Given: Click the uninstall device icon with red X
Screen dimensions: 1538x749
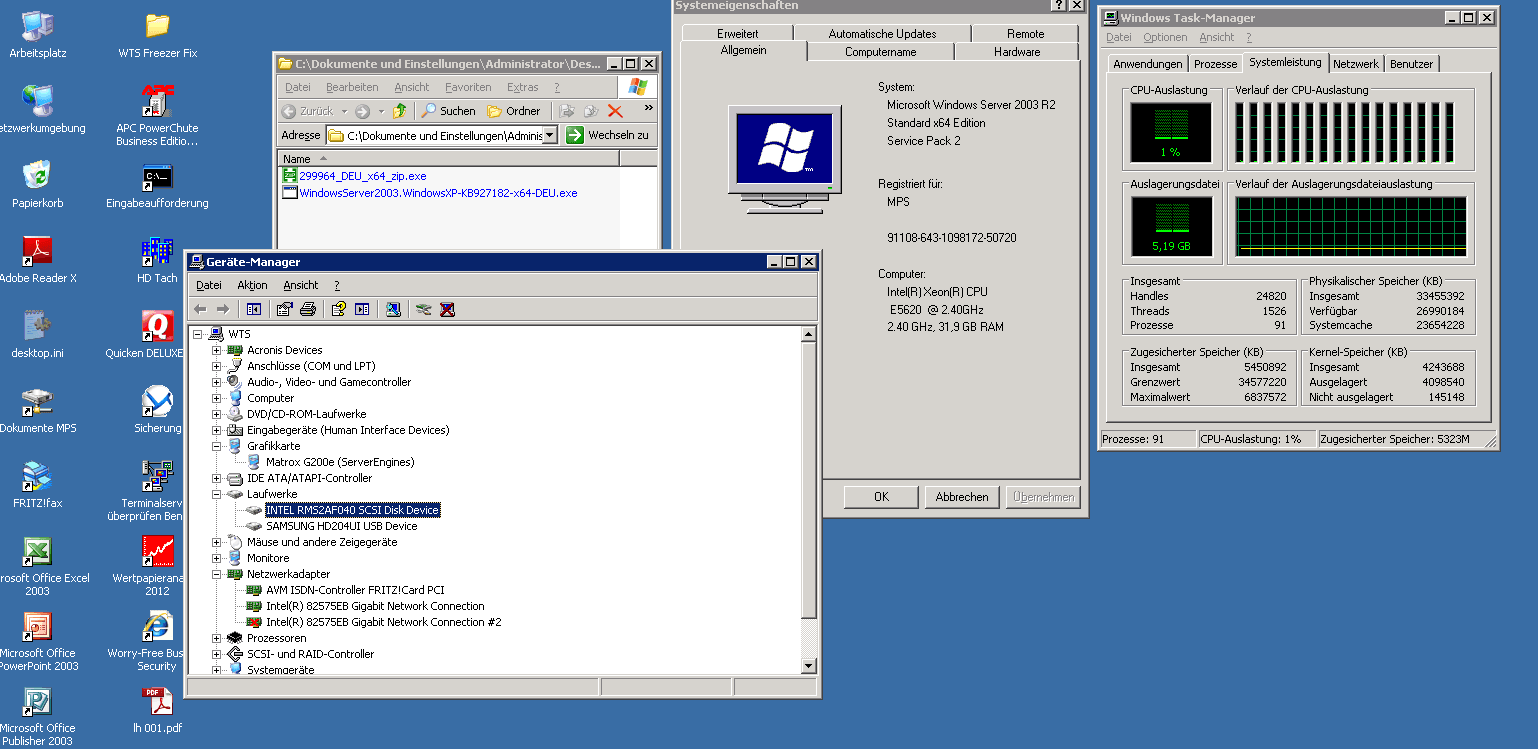Looking at the screenshot, I should (x=447, y=309).
